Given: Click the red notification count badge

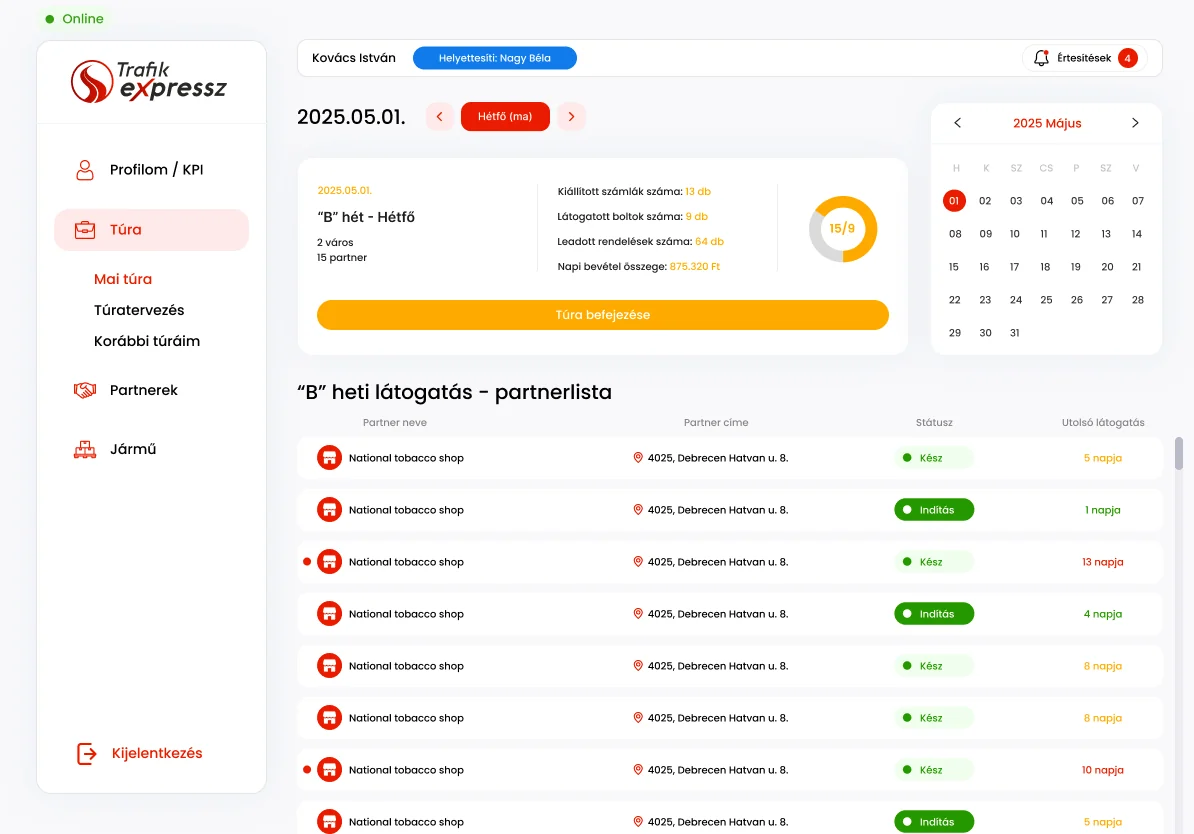Looking at the screenshot, I should (x=1128, y=58).
